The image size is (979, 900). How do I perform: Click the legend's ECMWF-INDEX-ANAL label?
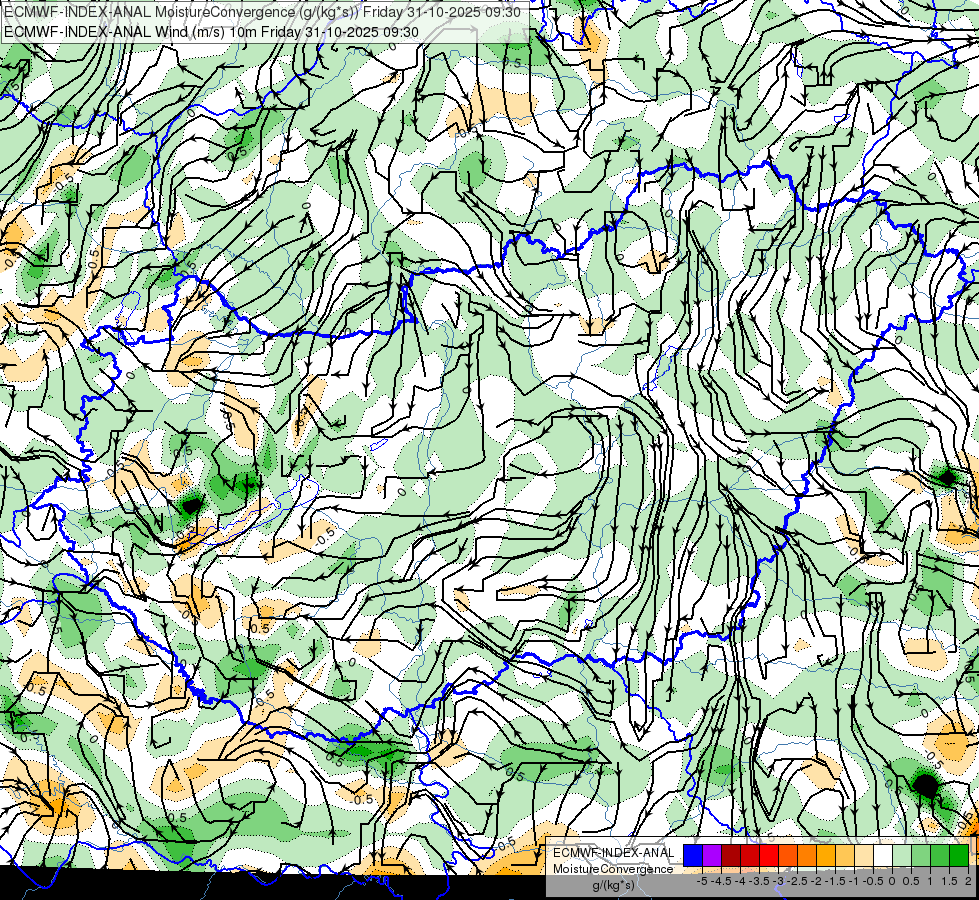(x=614, y=853)
